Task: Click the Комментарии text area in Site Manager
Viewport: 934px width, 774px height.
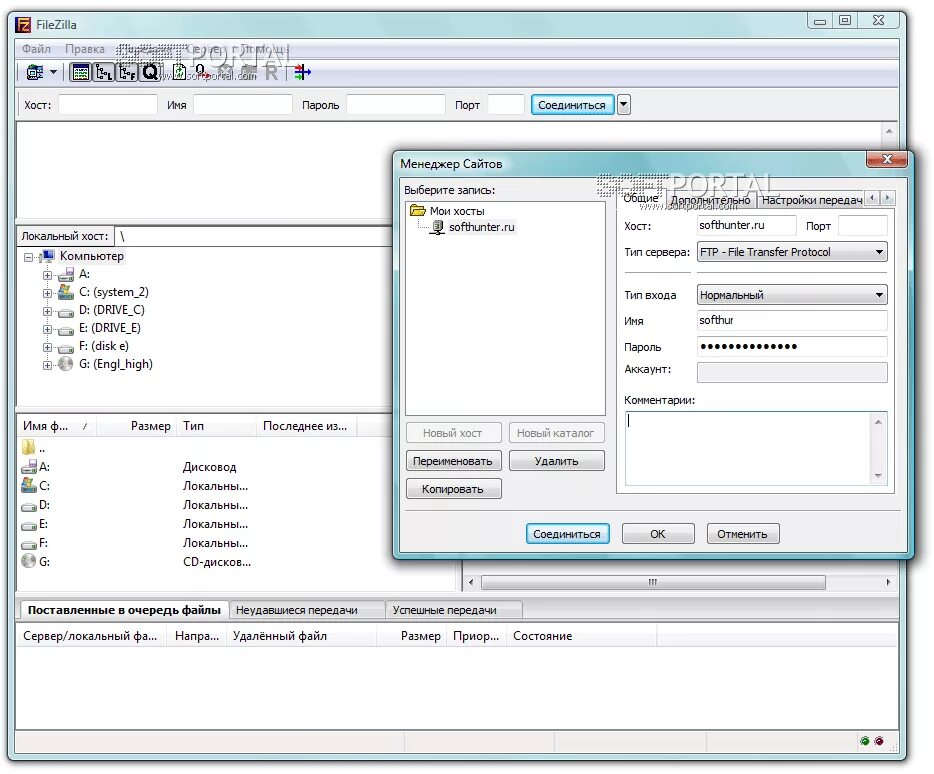Action: click(748, 448)
